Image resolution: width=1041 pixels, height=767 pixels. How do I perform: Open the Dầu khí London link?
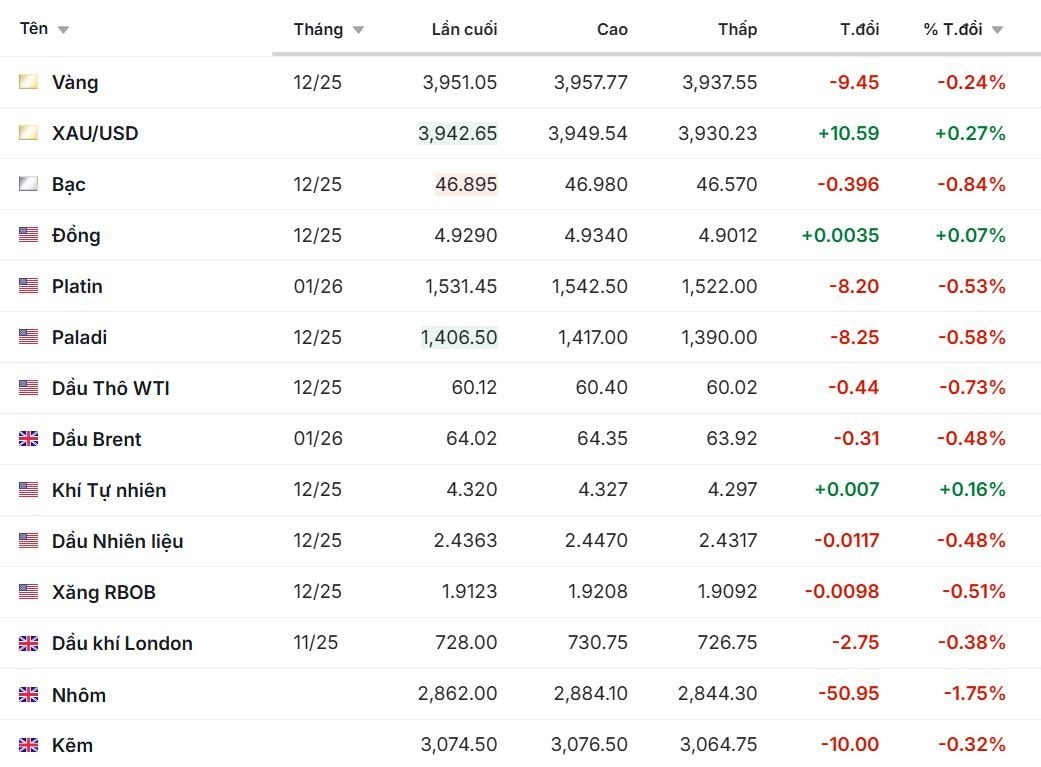122,643
